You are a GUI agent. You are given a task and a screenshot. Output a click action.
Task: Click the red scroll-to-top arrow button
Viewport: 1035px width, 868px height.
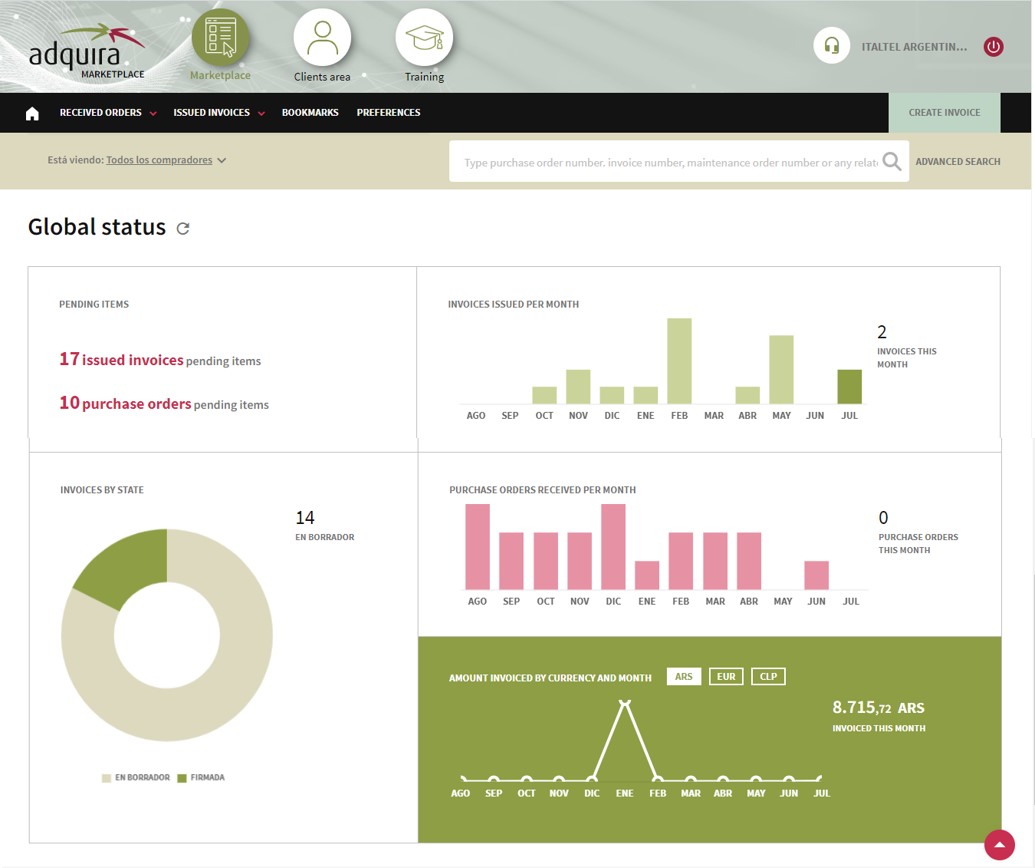999,844
